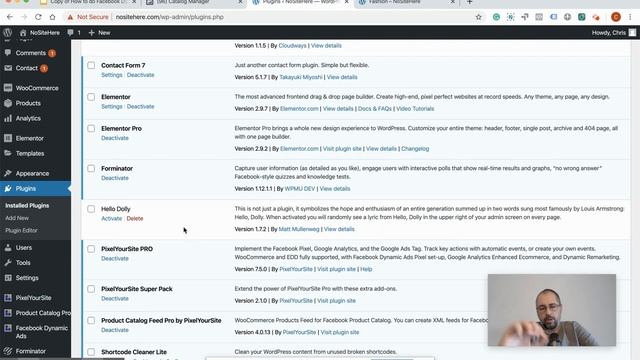Open Howdy, Chris account menu
640x360 pixels.
pos(613,33)
